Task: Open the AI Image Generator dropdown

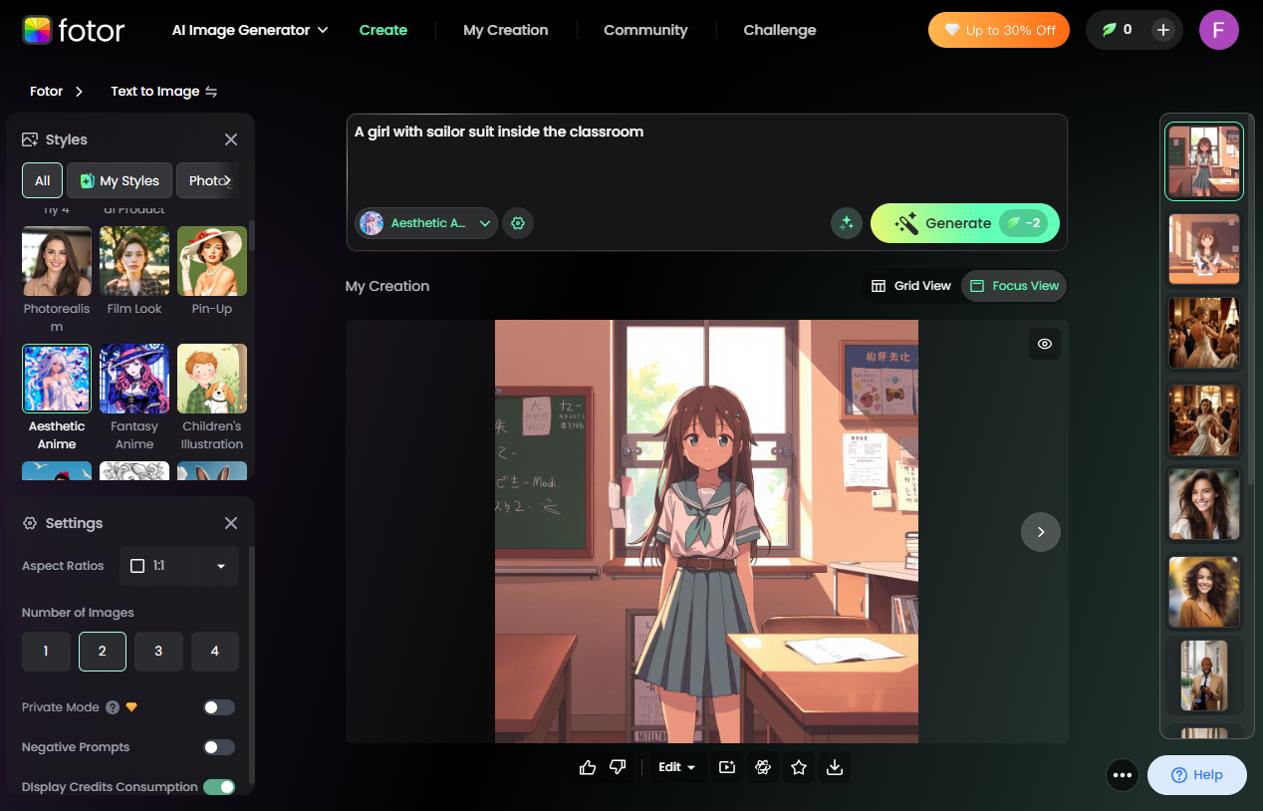Action: coord(250,30)
